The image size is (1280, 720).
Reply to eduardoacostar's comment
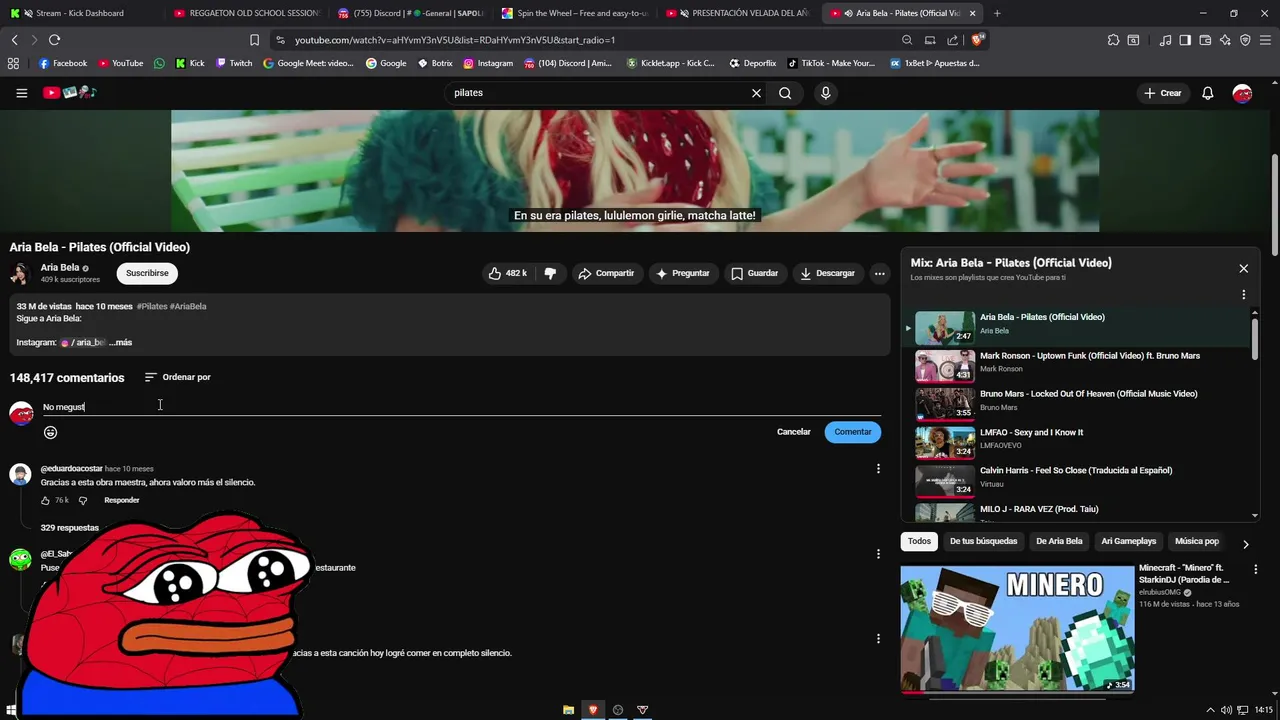(x=122, y=500)
